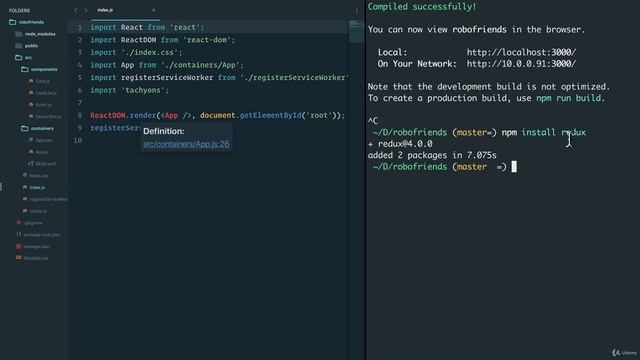
Task: Open the .gitignore file
Action: (29, 223)
